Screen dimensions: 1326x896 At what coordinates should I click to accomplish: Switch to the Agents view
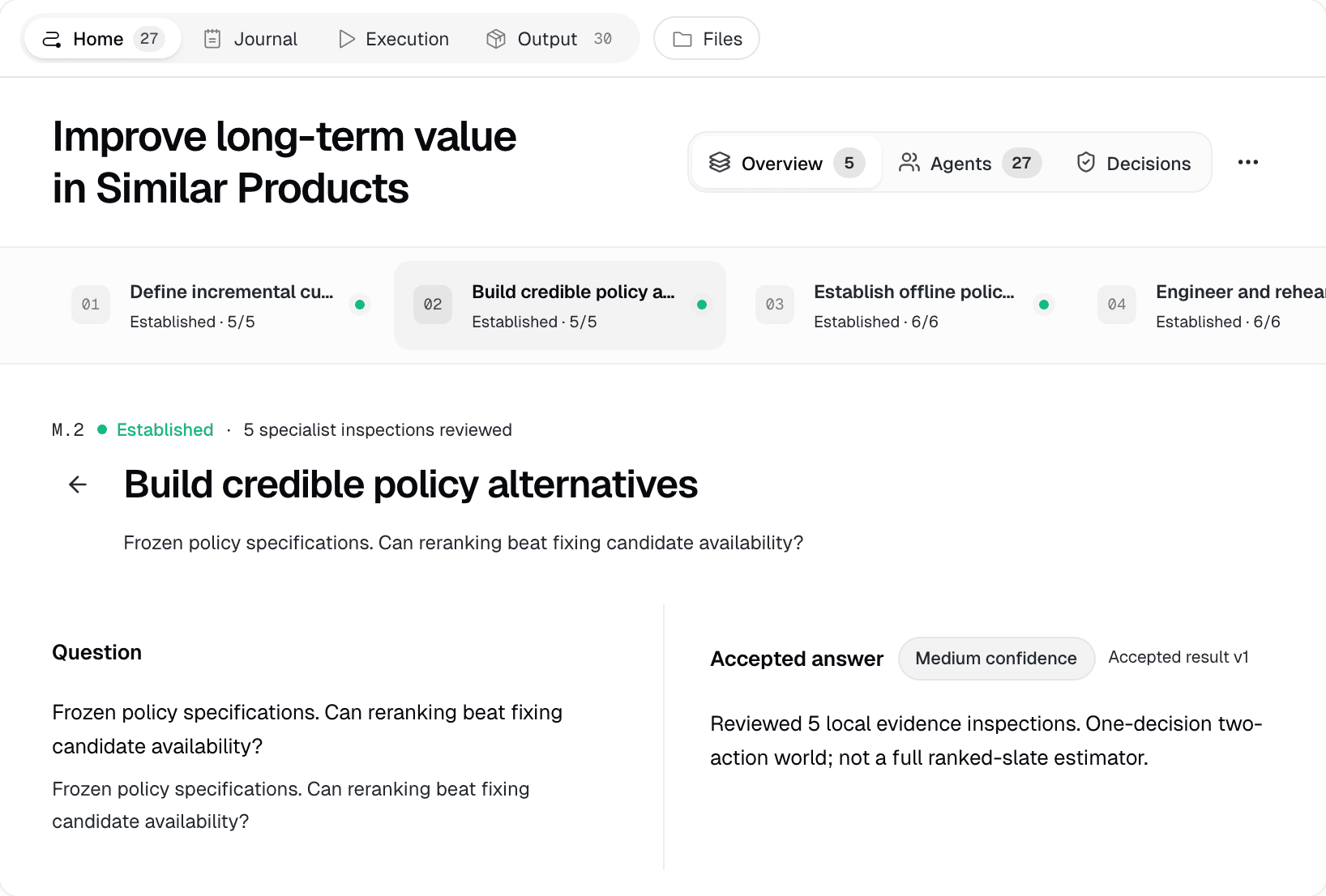[x=969, y=163]
